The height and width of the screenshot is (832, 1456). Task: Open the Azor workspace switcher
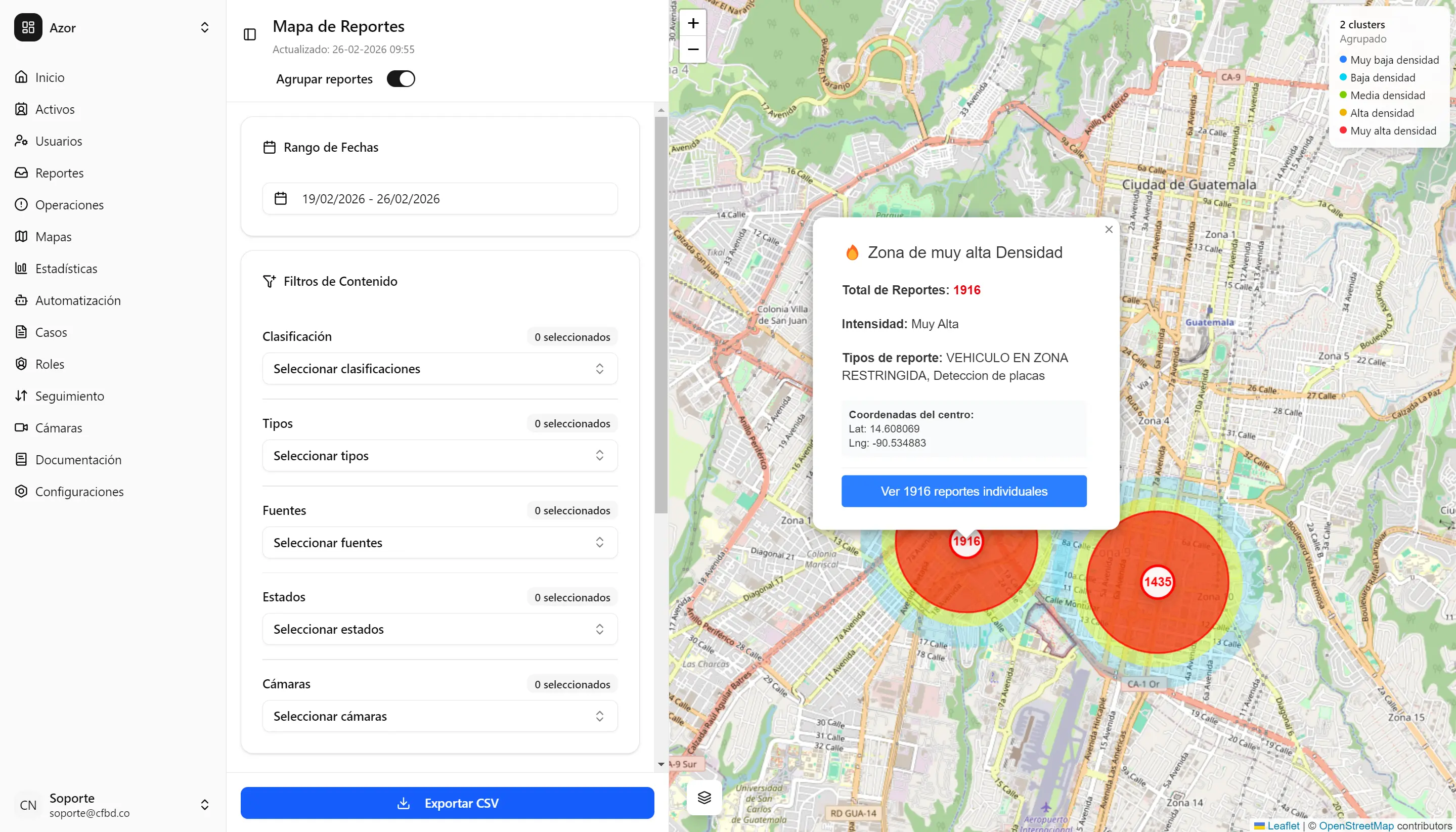tap(204, 27)
